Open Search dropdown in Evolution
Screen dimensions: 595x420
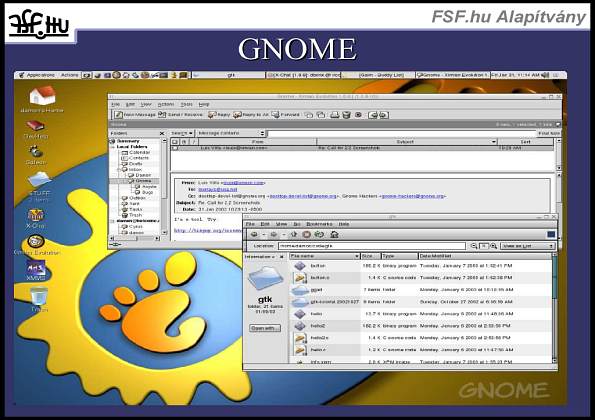point(182,133)
